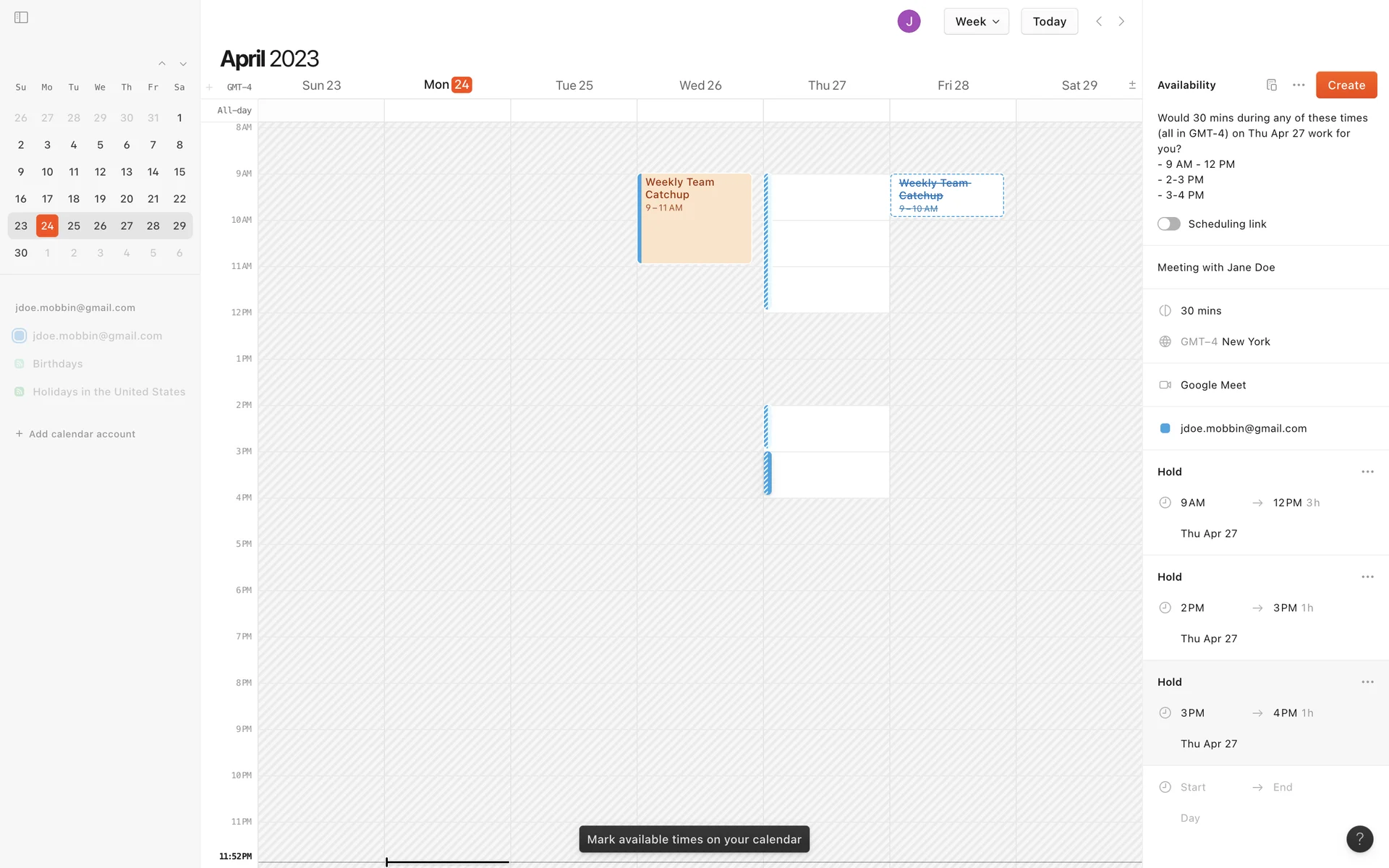
Task: Click the blue calendar color swatch
Action: click(1165, 428)
